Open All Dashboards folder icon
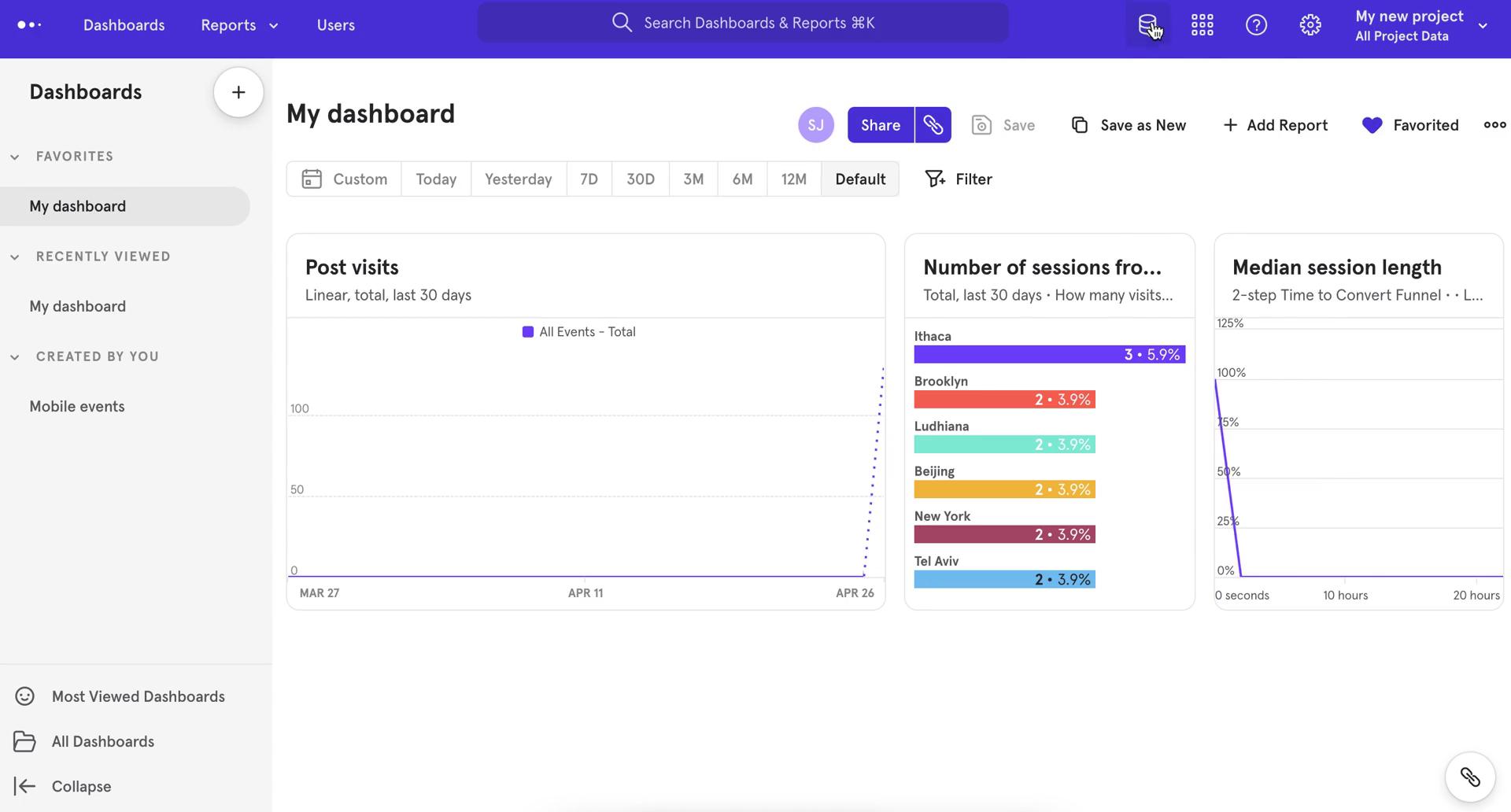1511x812 pixels. pos(24,740)
